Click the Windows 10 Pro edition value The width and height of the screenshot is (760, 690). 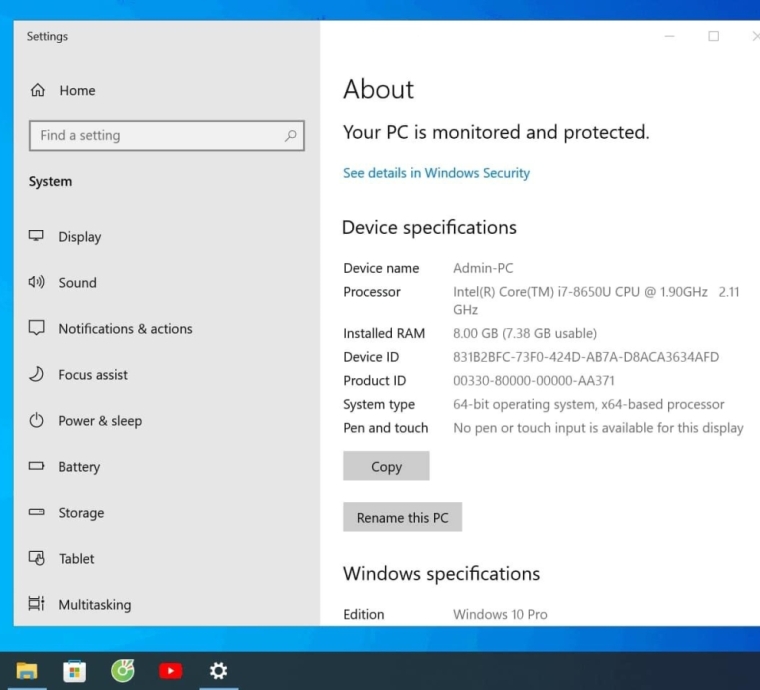[x=500, y=614]
